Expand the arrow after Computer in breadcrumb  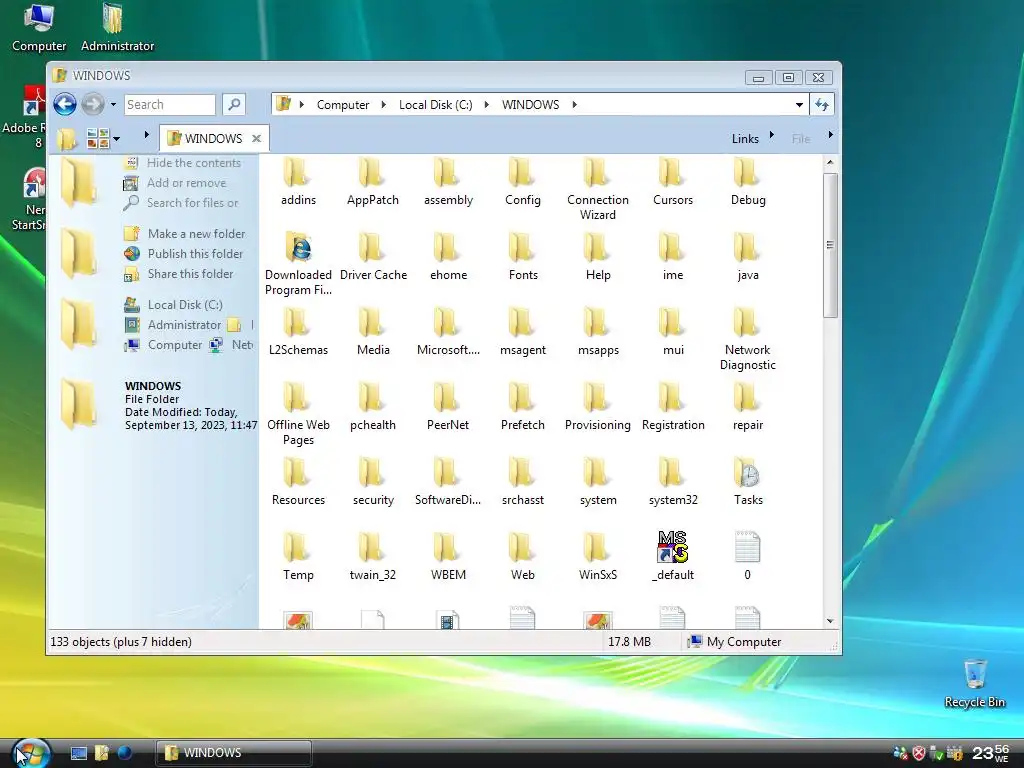point(383,104)
